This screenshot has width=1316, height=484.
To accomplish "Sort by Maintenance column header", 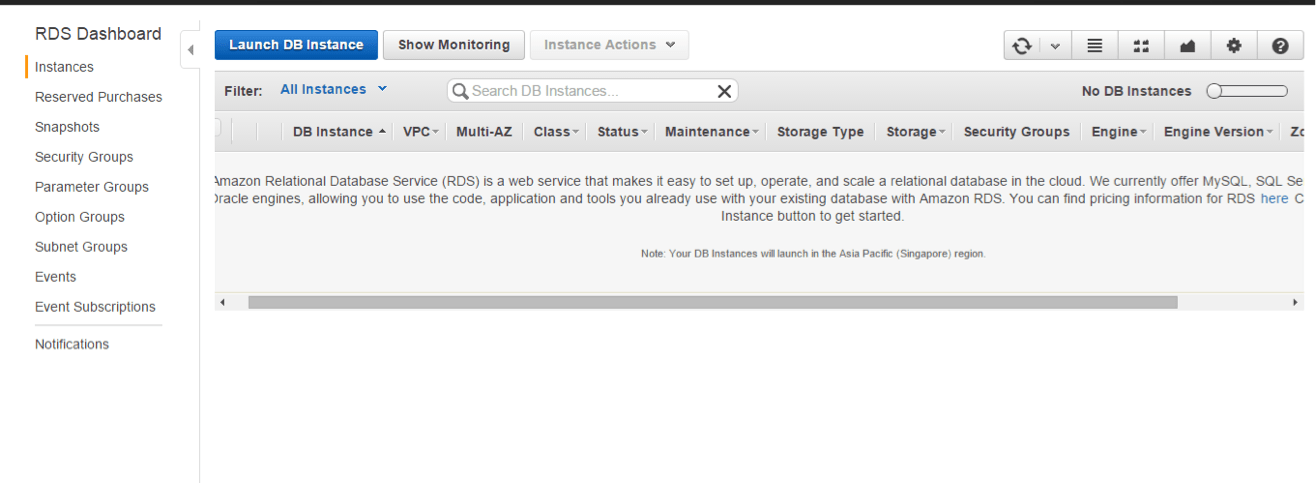I will coord(711,132).
